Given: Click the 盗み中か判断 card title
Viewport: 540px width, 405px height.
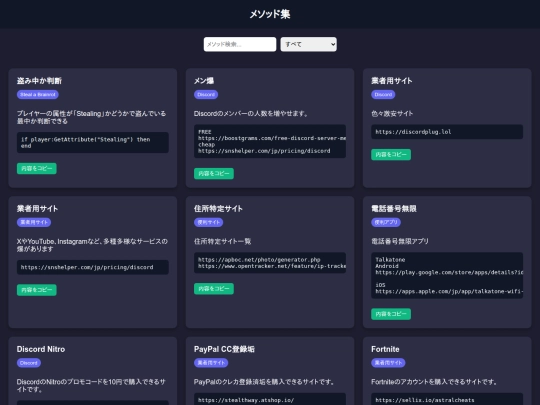Looking at the screenshot, I should pos(39,81).
